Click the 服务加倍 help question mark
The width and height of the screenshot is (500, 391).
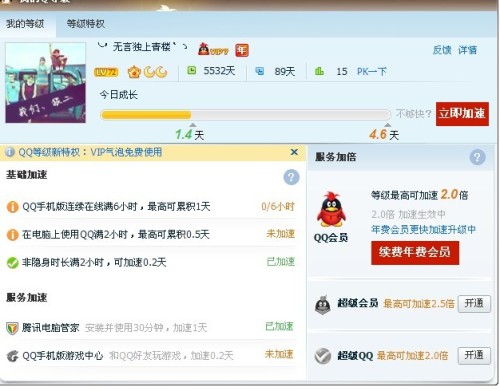point(477,157)
